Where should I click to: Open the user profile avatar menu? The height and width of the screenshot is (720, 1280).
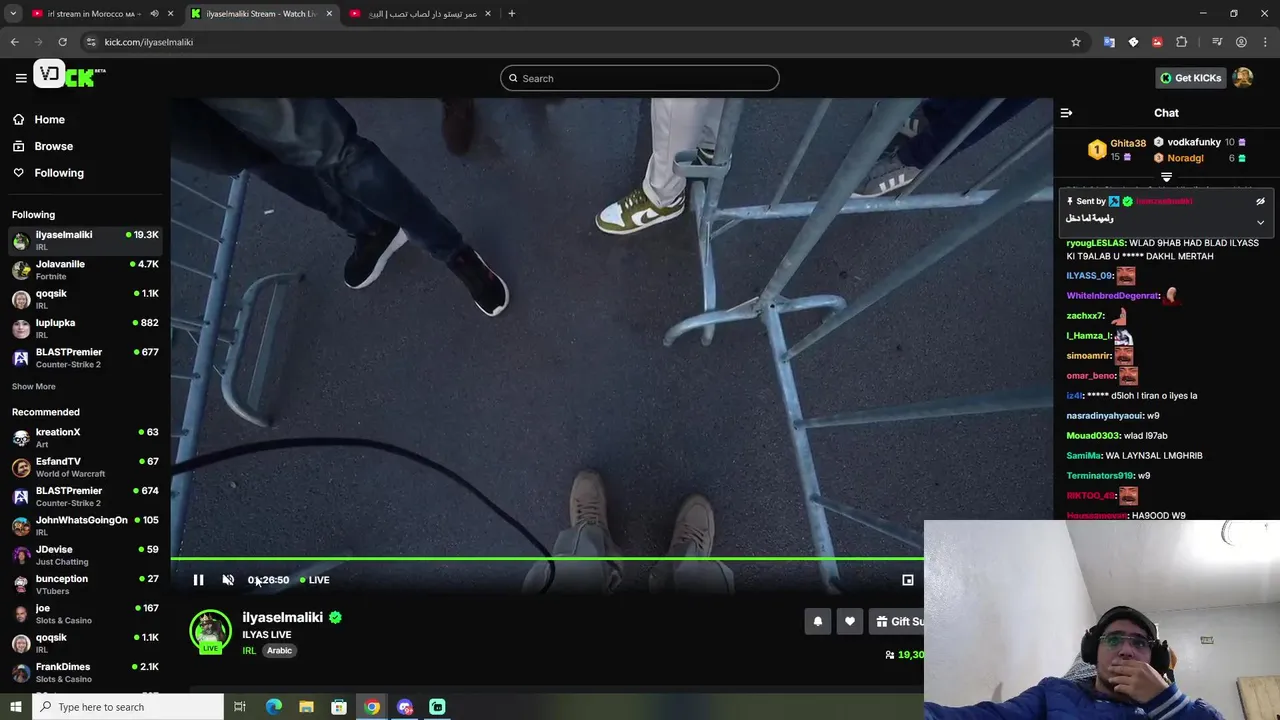tap(1243, 78)
